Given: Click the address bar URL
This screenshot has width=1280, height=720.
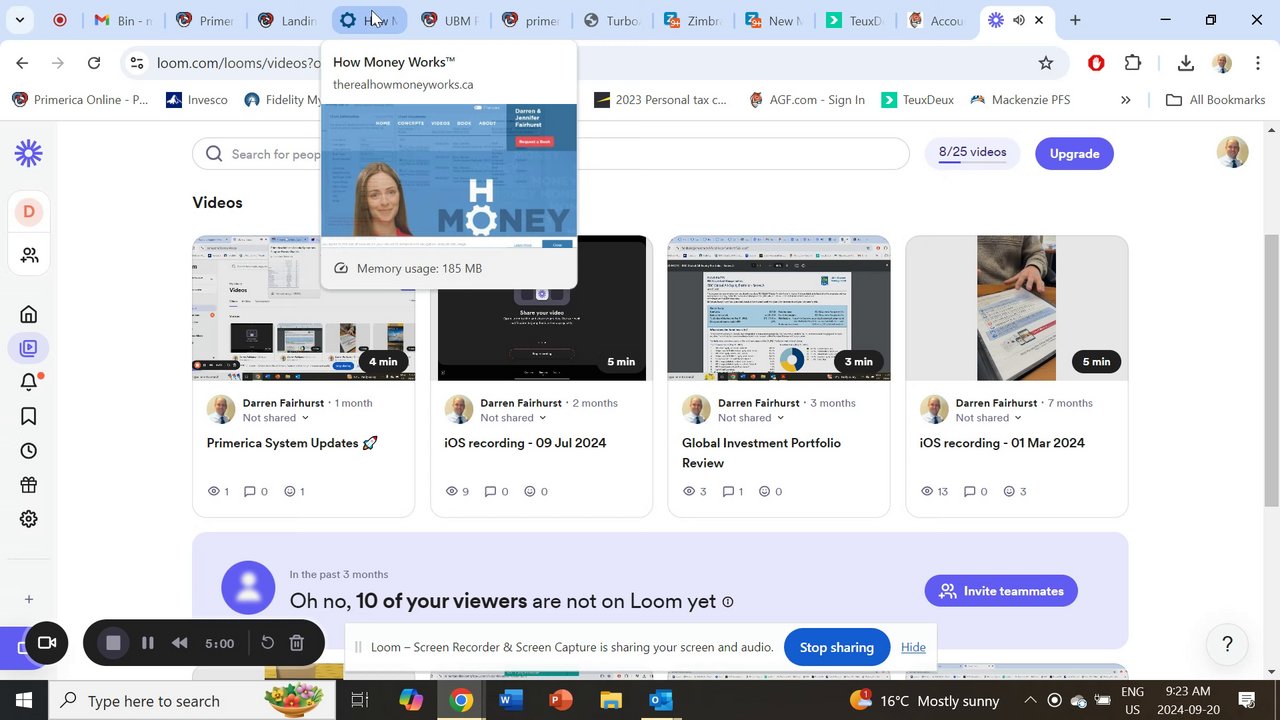Looking at the screenshot, I should [x=239, y=63].
